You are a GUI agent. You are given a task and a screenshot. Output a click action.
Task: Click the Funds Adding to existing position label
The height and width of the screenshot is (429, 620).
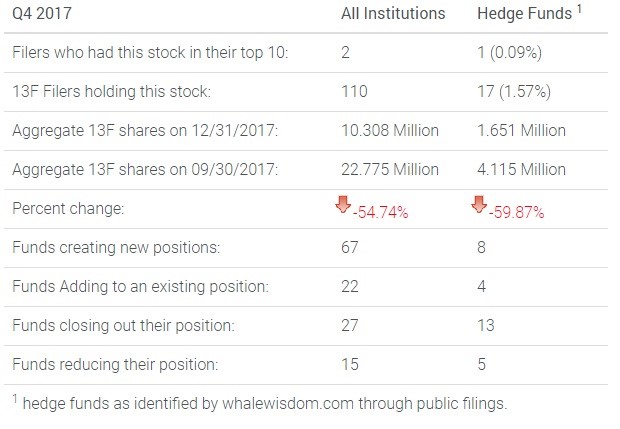[x=140, y=287]
